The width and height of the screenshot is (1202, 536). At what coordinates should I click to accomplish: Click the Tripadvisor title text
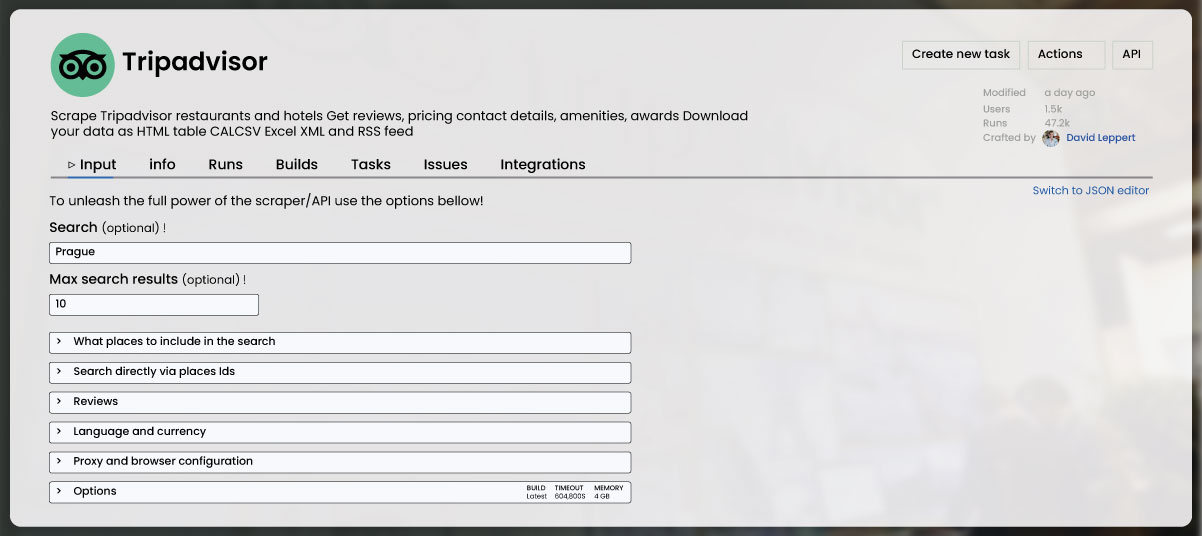(x=195, y=62)
